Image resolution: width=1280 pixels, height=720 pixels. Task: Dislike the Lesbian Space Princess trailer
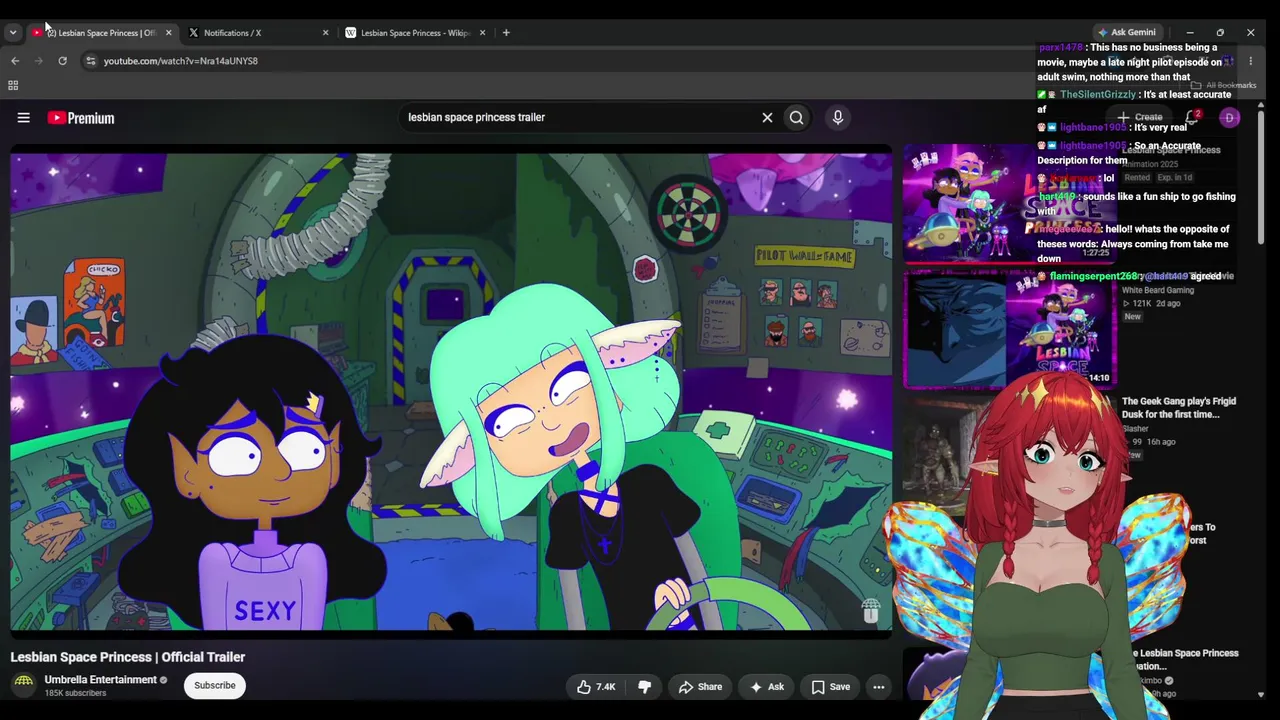[x=644, y=687]
